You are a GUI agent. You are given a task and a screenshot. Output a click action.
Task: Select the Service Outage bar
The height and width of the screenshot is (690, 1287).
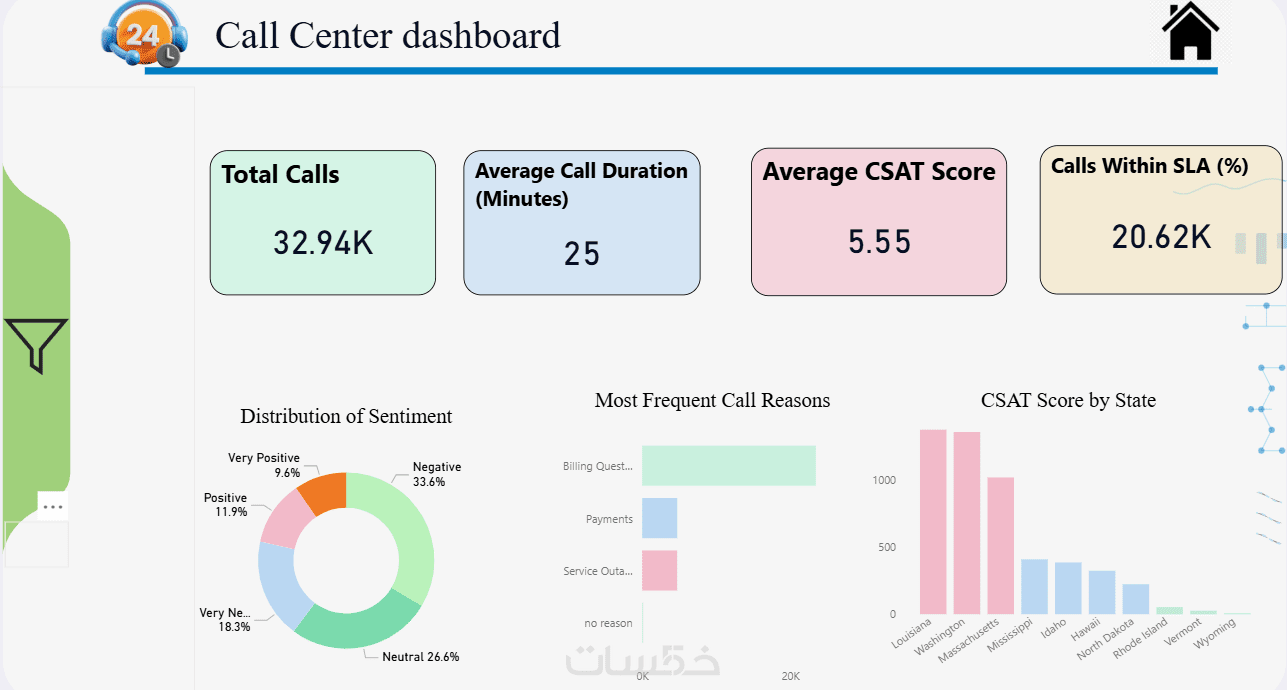[659, 570]
